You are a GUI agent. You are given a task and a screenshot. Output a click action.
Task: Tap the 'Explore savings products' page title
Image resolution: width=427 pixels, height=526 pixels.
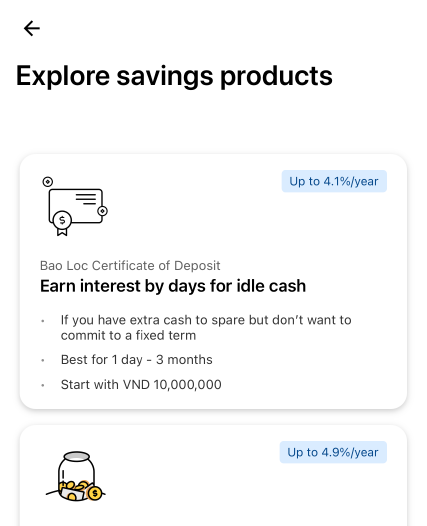pos(174,76)
